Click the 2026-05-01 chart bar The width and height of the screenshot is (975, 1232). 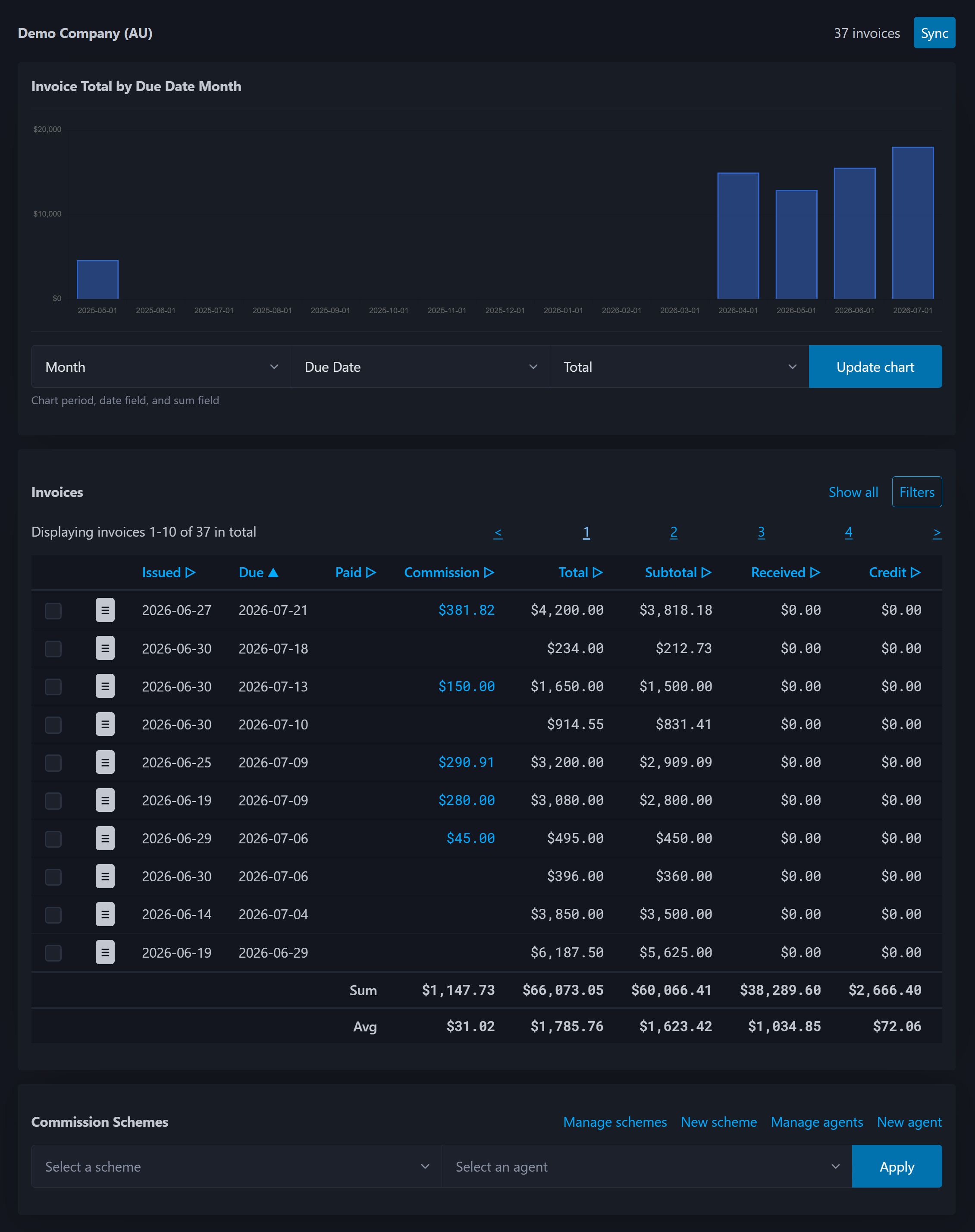tap(796, 244)
